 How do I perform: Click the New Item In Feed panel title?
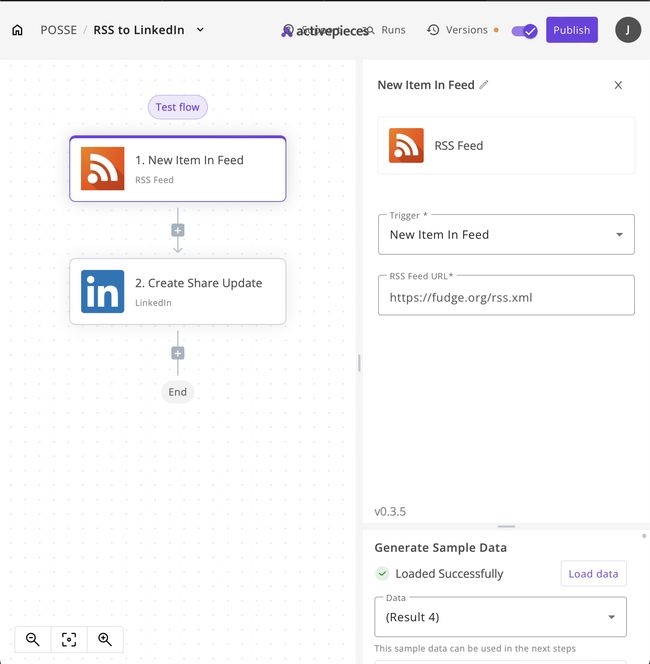pyautogui.click(x=426, y=85)
